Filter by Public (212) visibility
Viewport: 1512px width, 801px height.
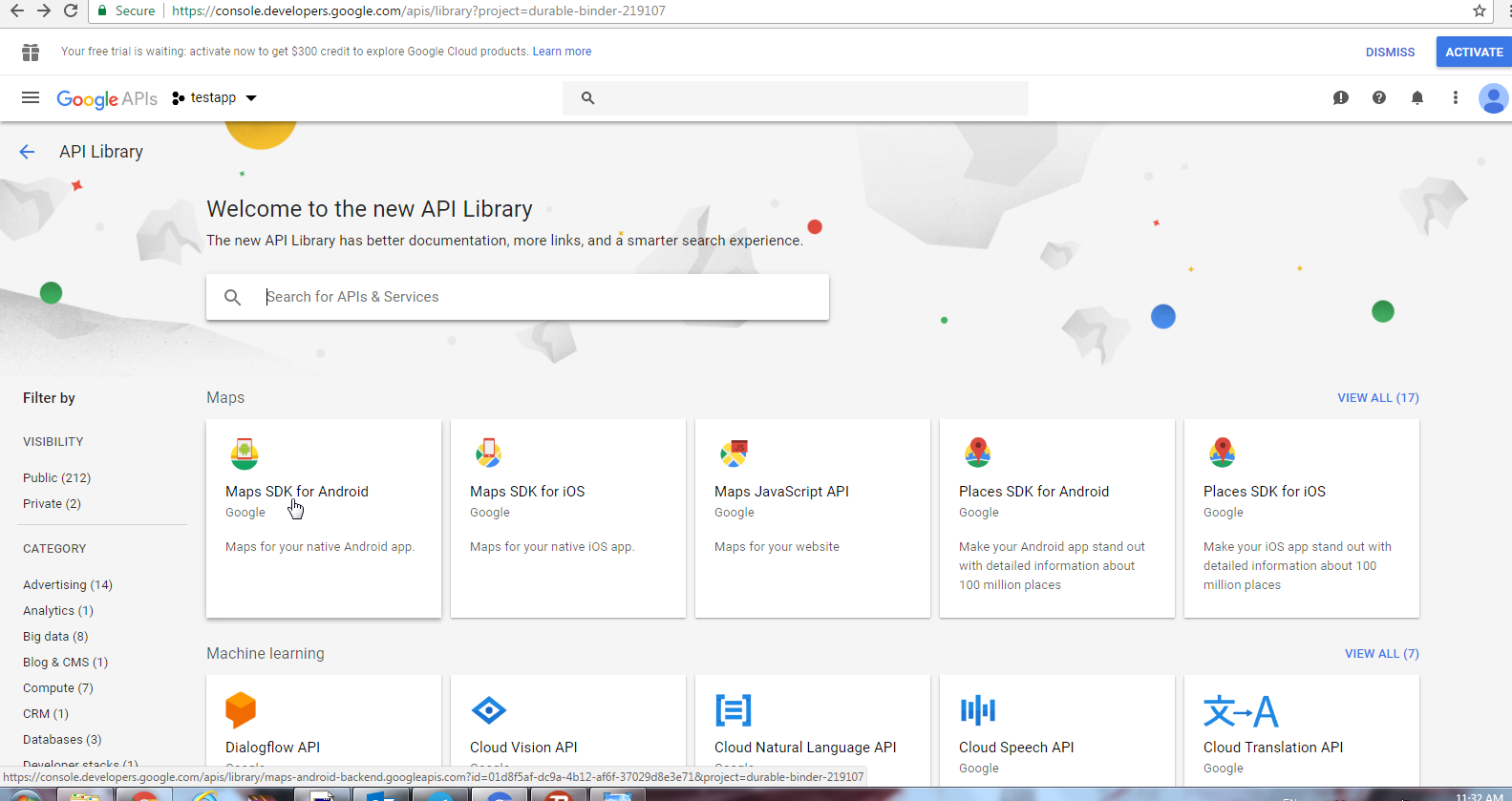56,478
